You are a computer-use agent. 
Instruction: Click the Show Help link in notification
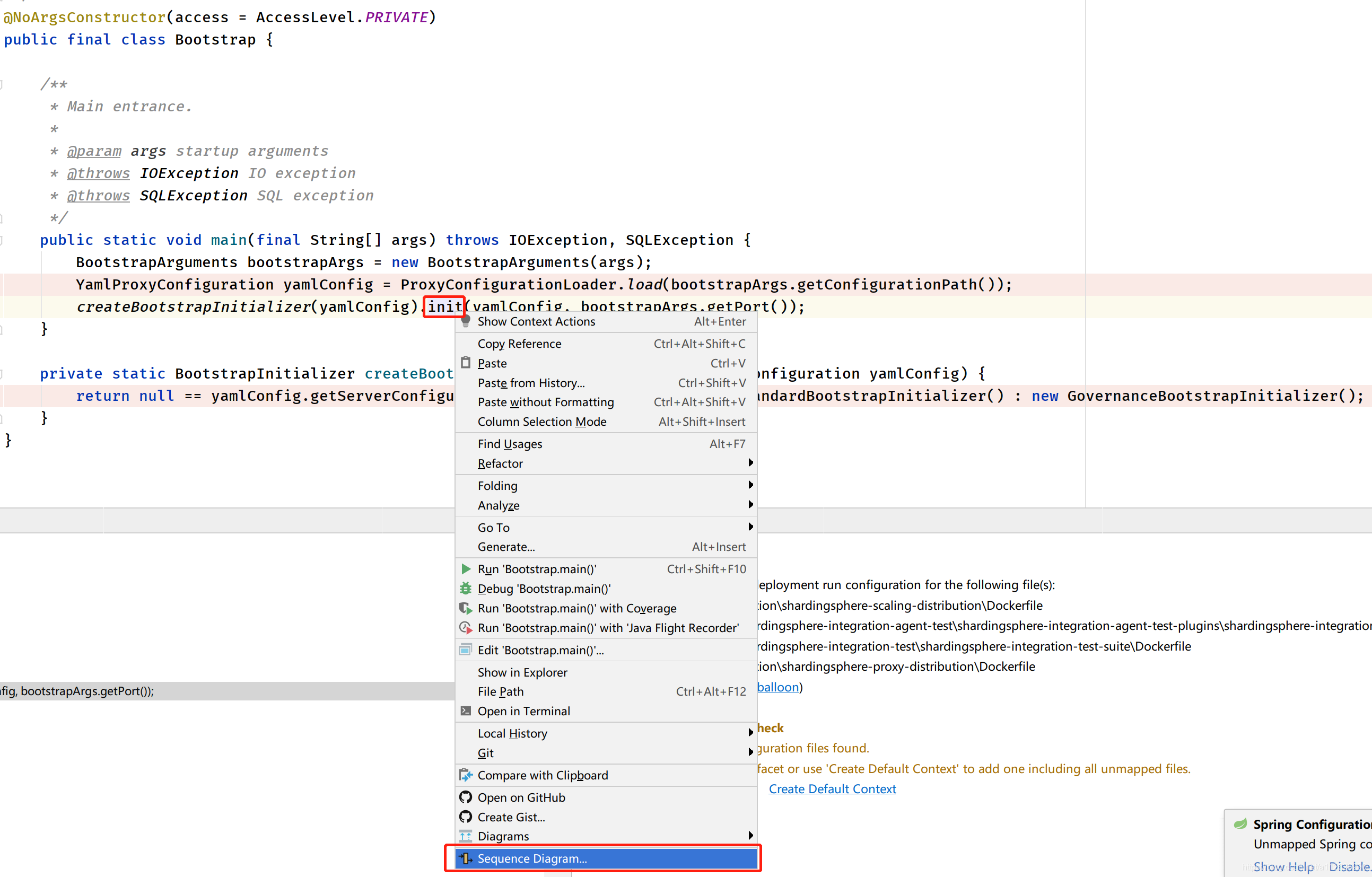1283,866
